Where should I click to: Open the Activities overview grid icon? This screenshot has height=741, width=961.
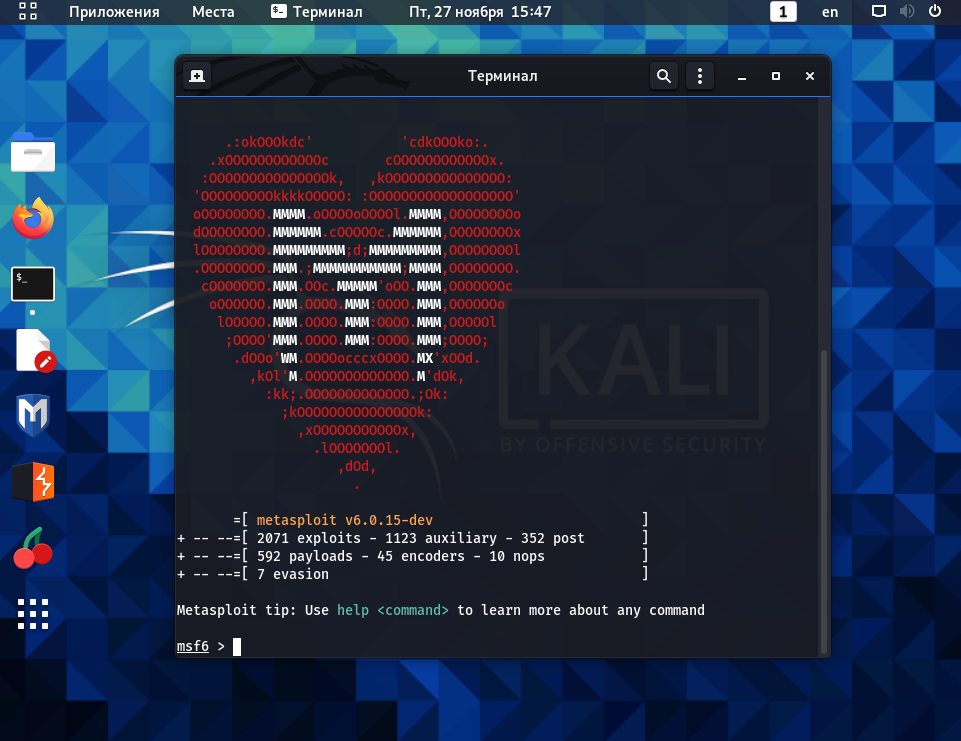click(x=28, y=11)
